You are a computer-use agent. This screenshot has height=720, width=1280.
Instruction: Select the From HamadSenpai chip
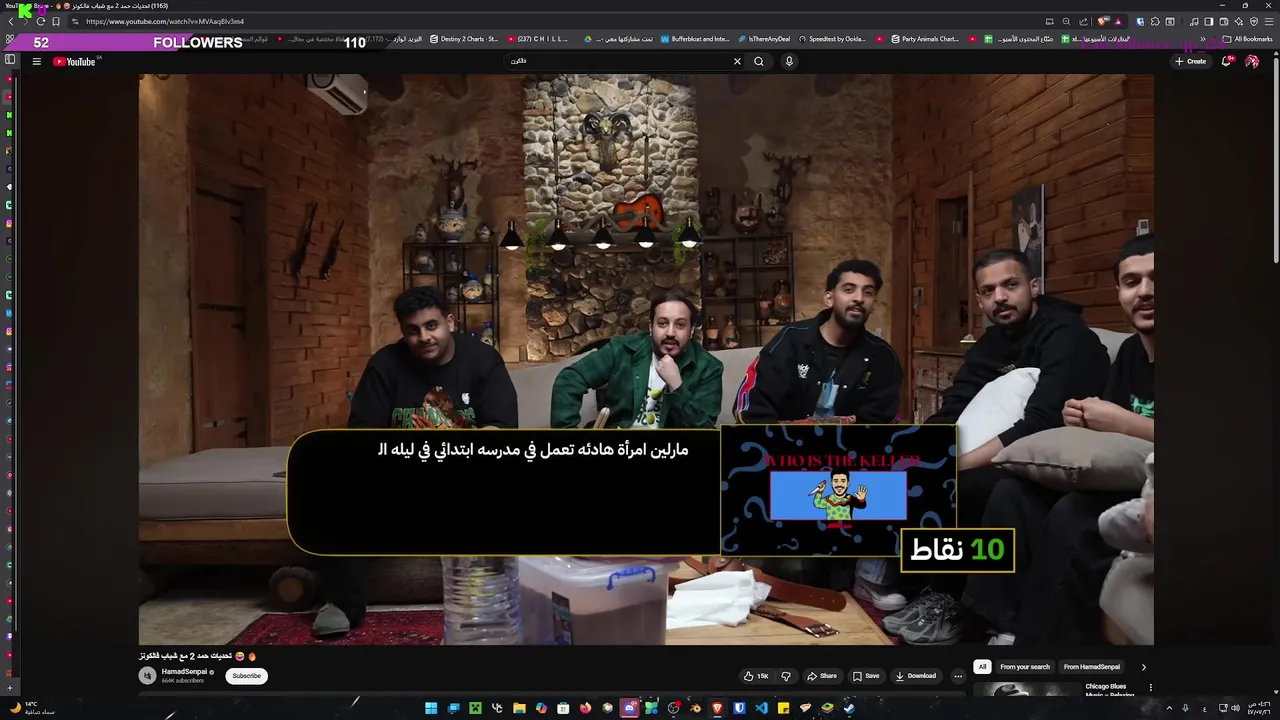[1092, 667]
